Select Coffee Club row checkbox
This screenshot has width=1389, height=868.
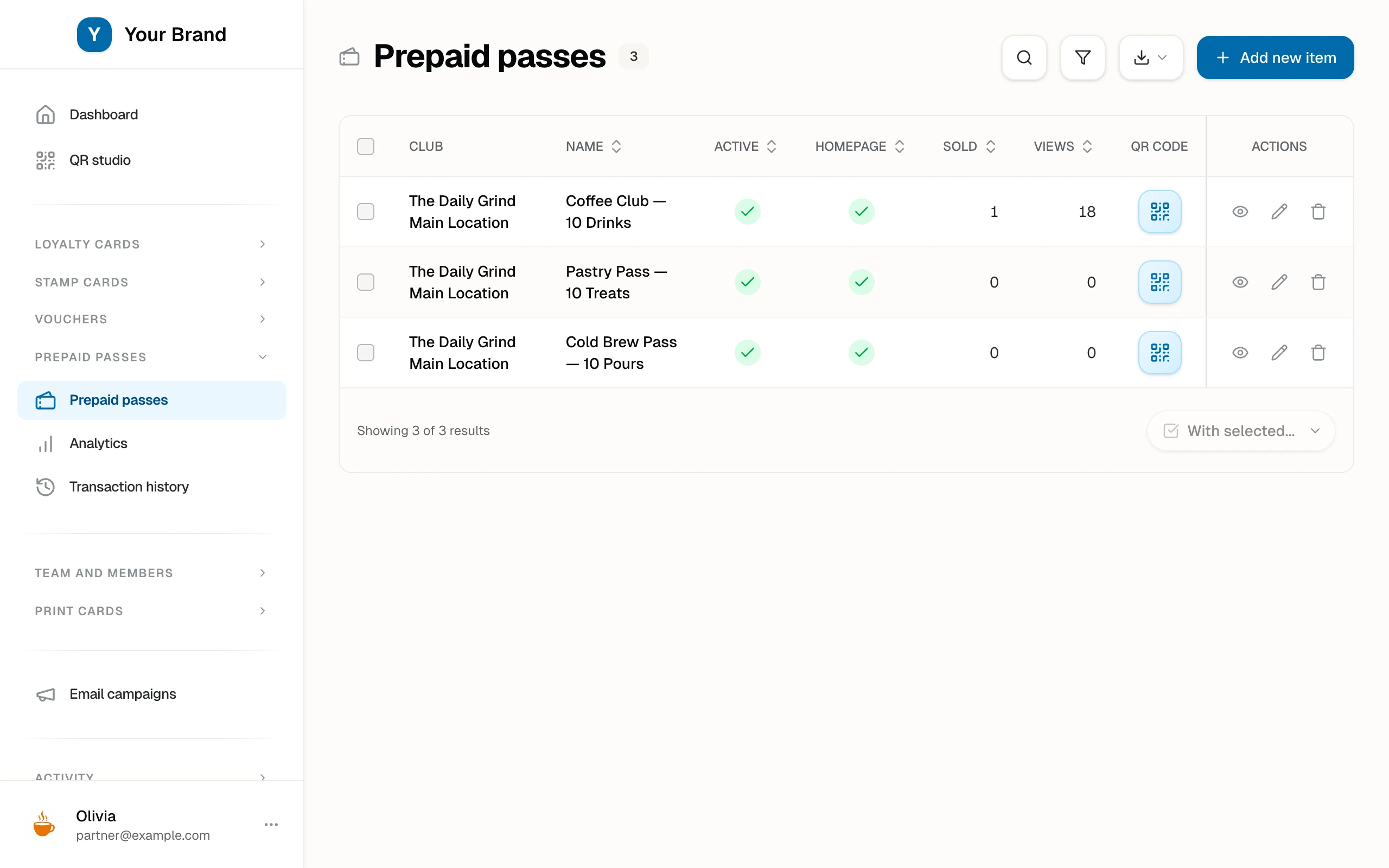click(x=366, y=211)
